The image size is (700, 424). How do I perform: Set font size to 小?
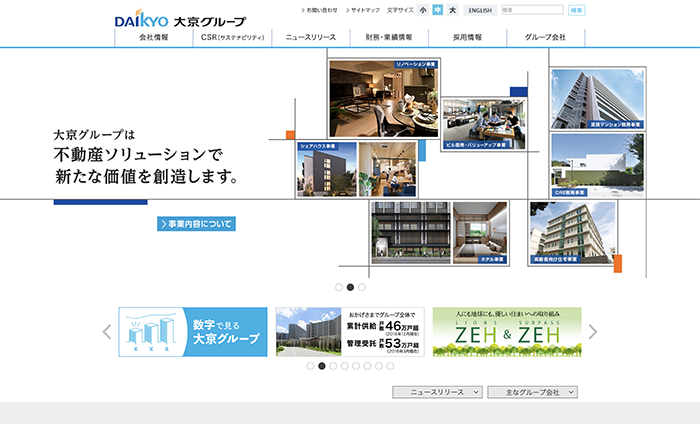click(423, 10)
